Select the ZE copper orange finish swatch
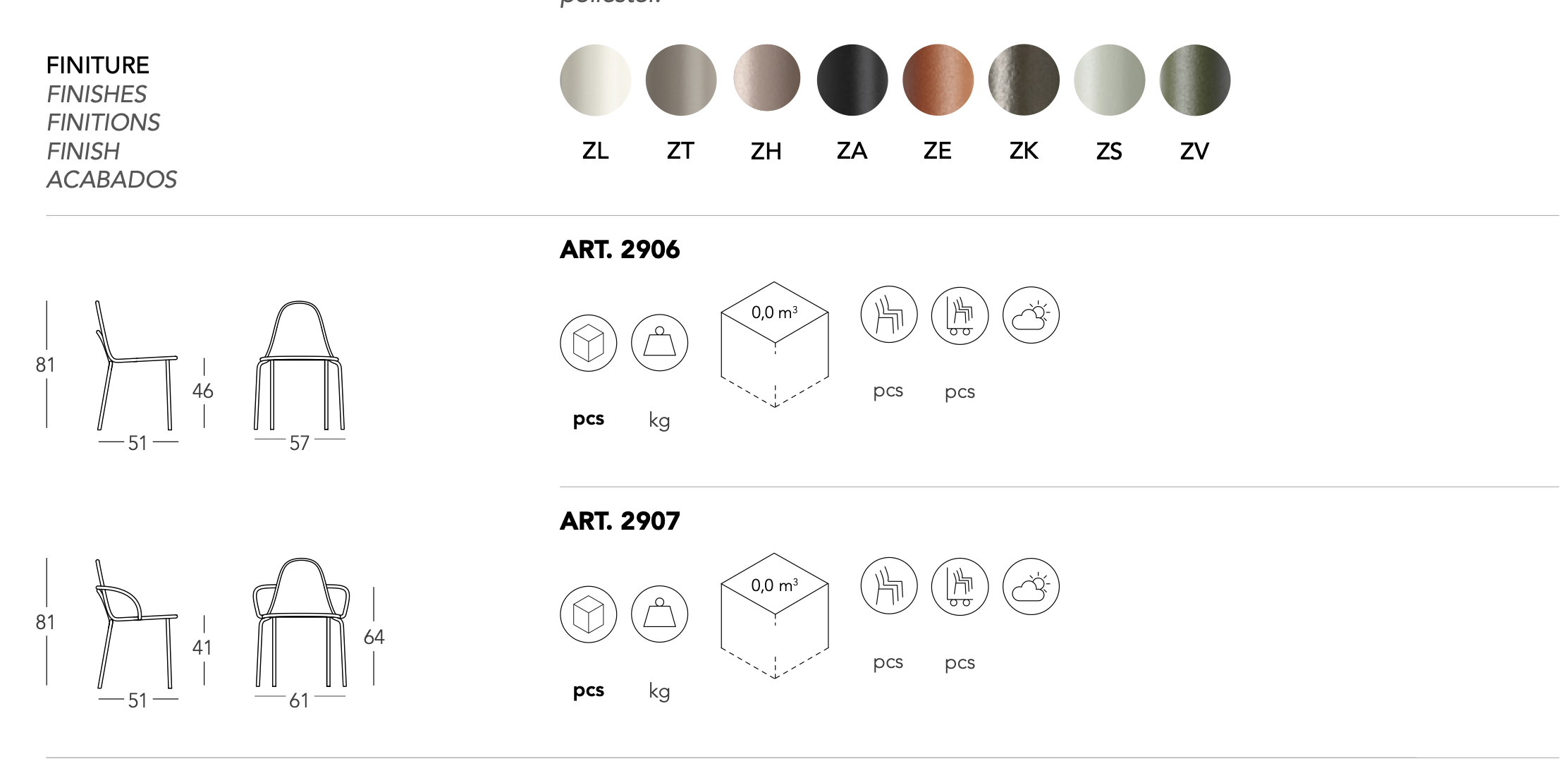 click(938, 80)
